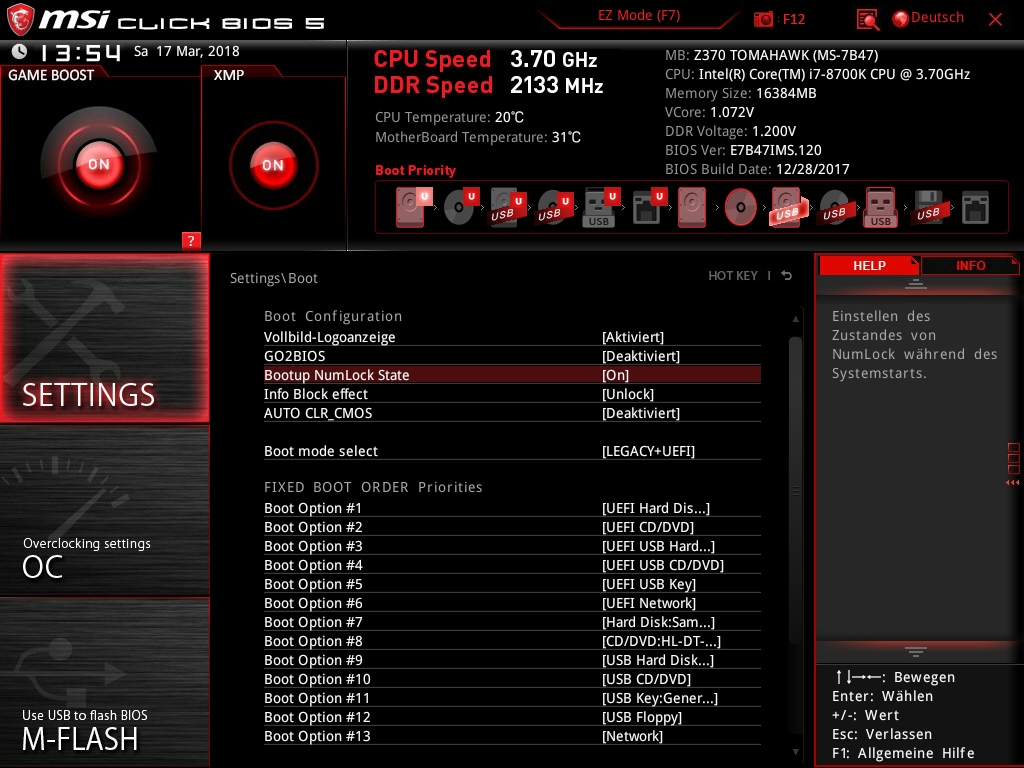Click the UEFI USB key boot icon
Image resolution: width=1024 pixels, height=768 pixels.
[601, 208]
